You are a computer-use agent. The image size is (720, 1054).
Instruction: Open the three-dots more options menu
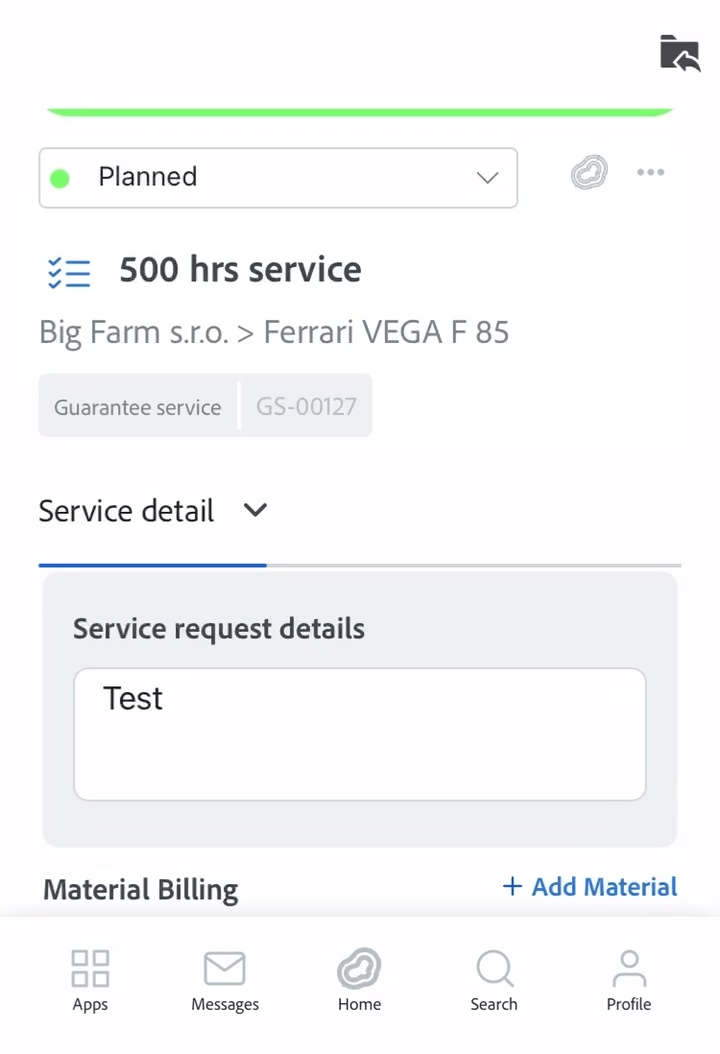click(x=650, y=172)
